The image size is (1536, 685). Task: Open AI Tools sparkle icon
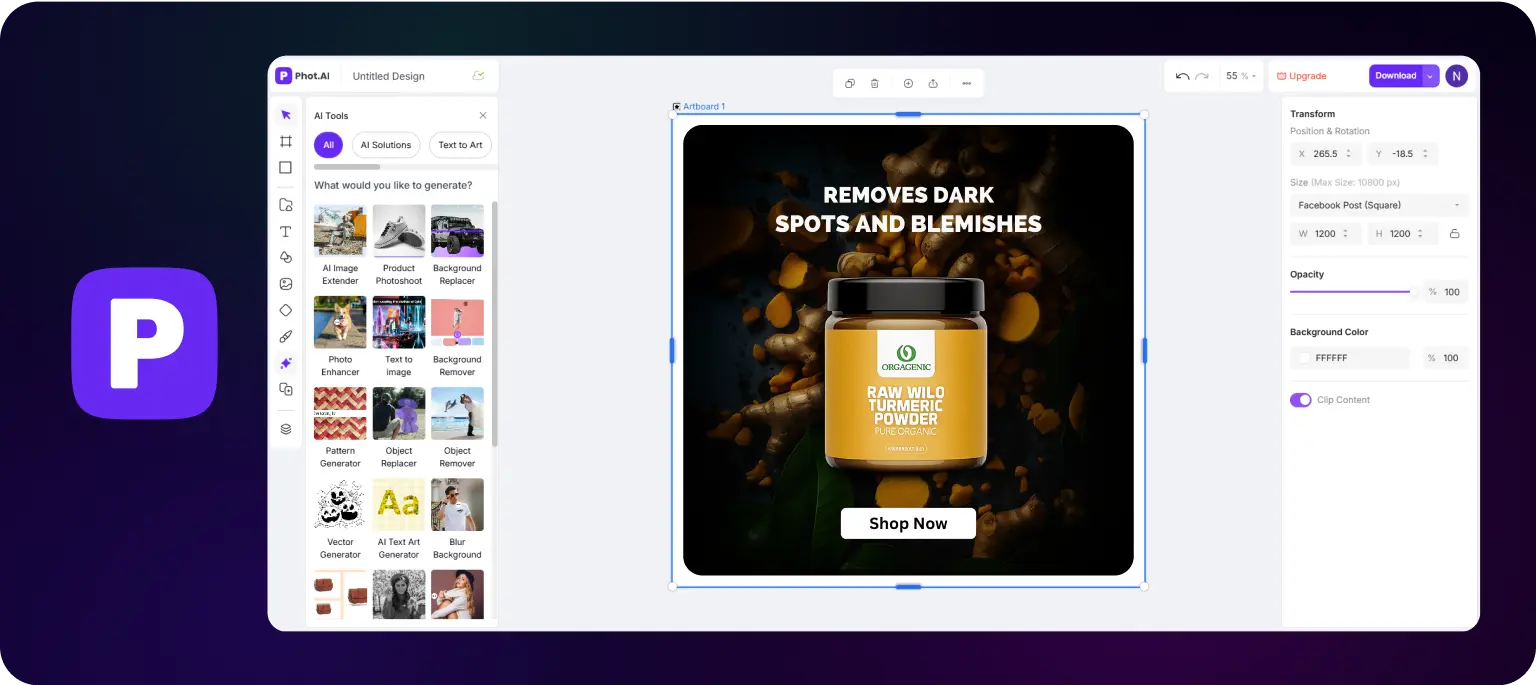[x=285, y=363]
